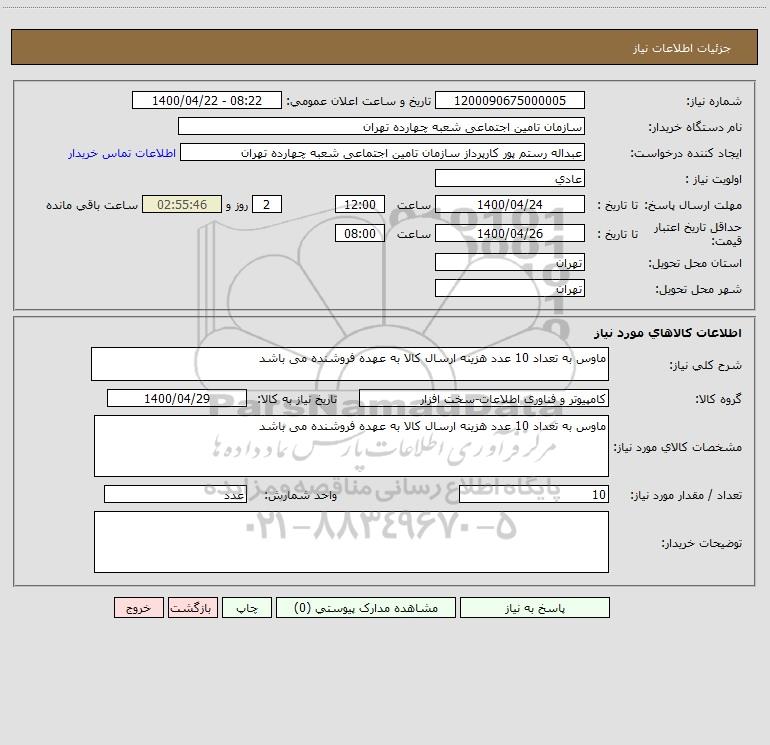Select the شماره نیاز field 1200090675000005

(510, 100)
